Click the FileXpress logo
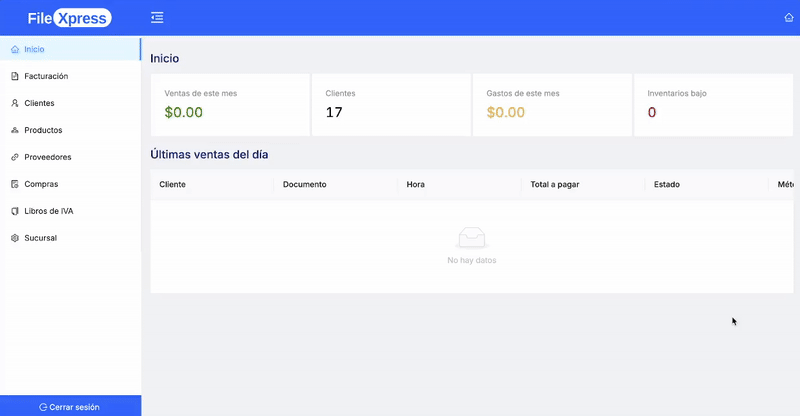The width and height of the screenshot is (800, 416). click(69, 18)
